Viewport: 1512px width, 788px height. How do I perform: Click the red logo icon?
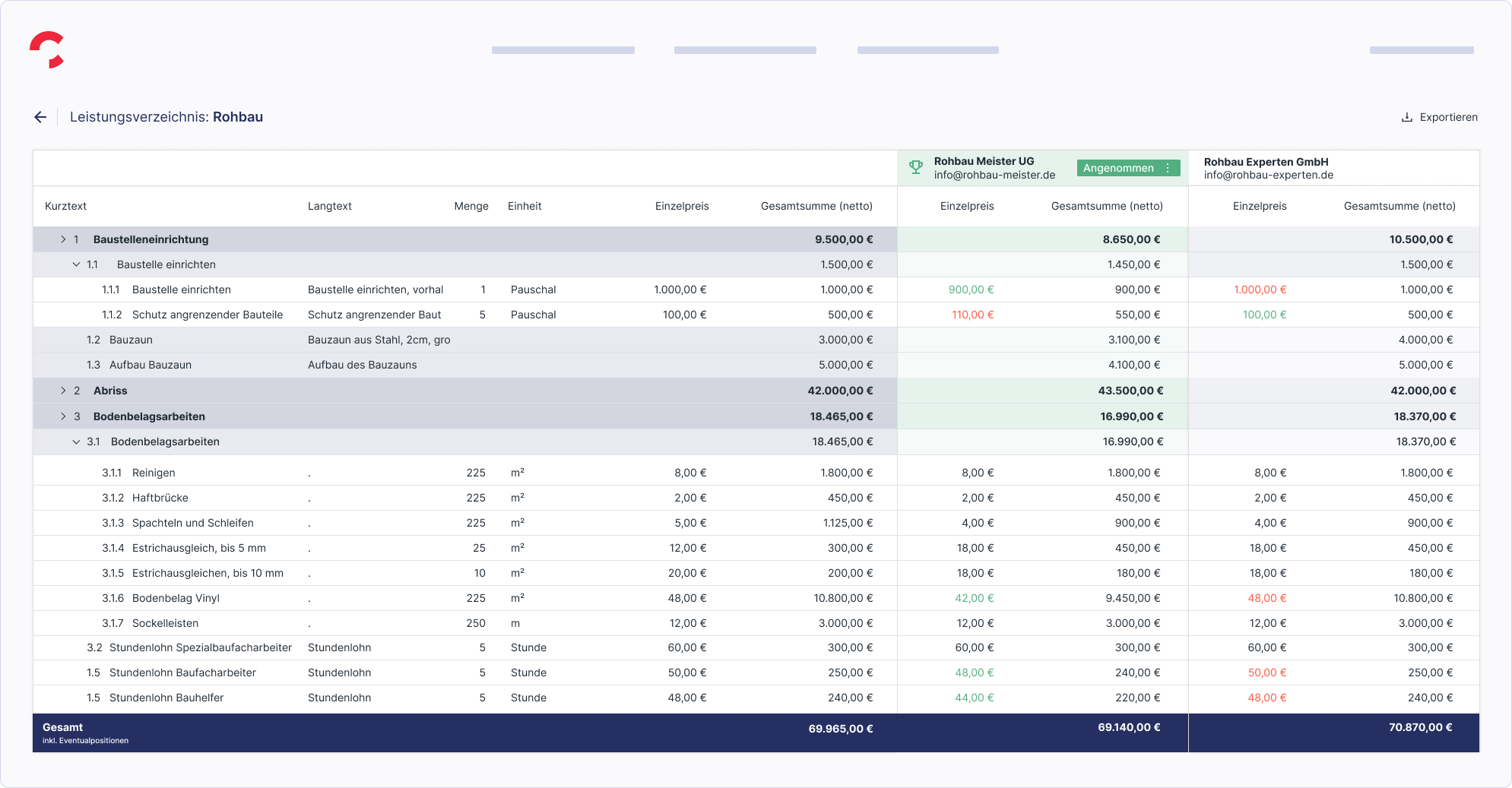point(47,49)
